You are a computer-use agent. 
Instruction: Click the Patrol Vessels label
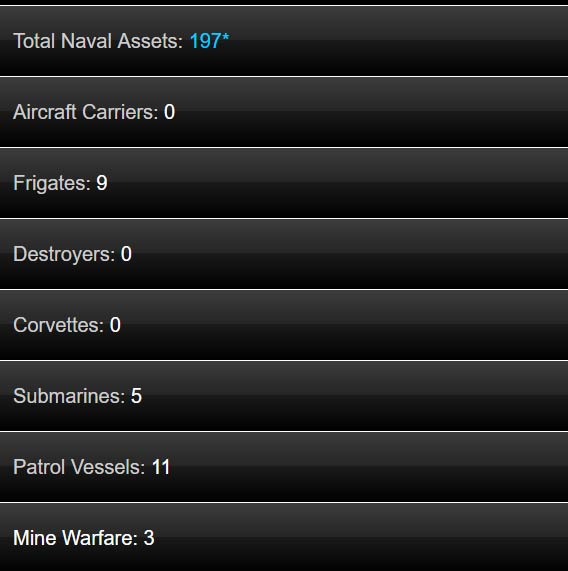pos(79,467)
